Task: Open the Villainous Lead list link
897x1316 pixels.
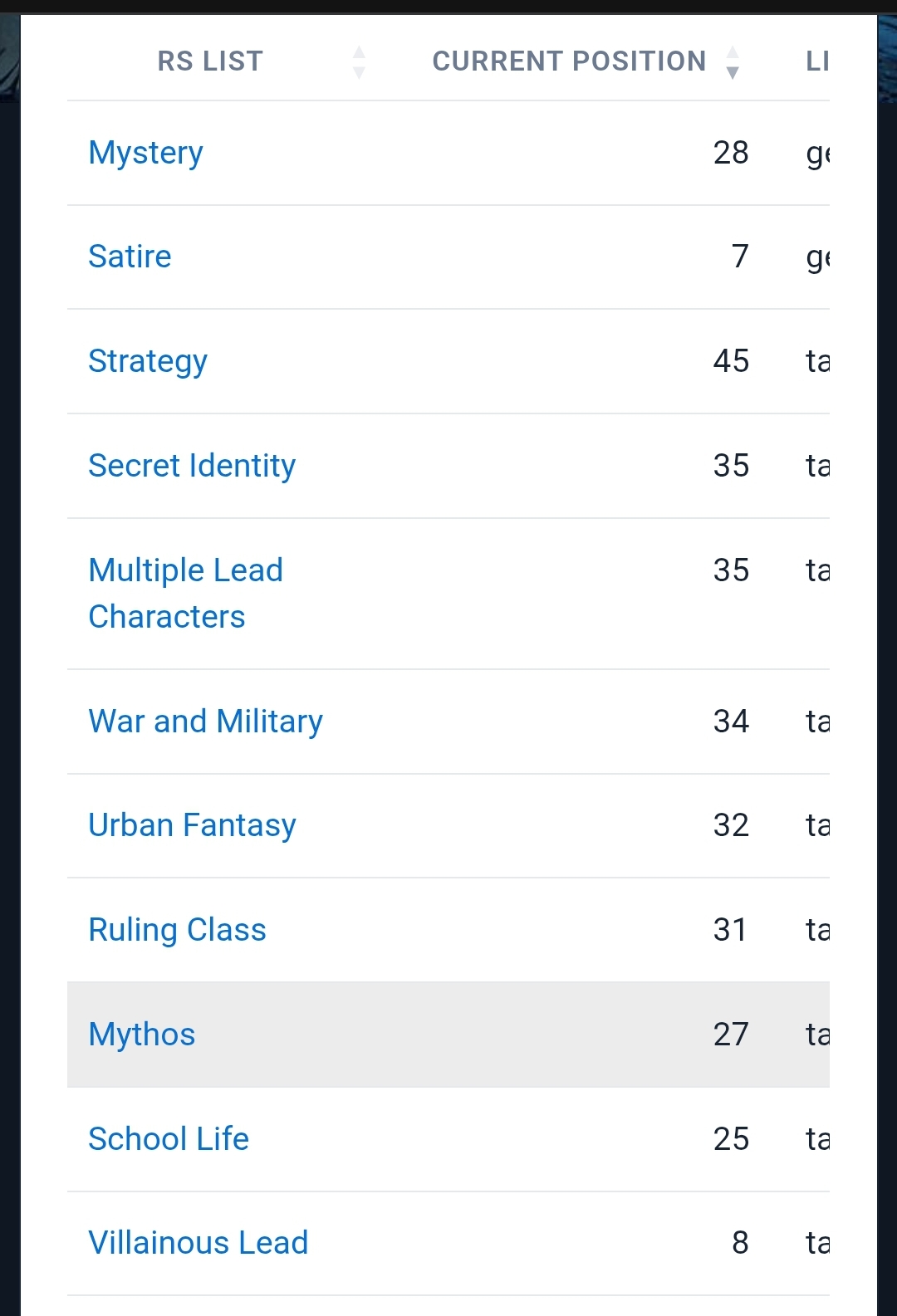Action: (x=199, y=1243)
